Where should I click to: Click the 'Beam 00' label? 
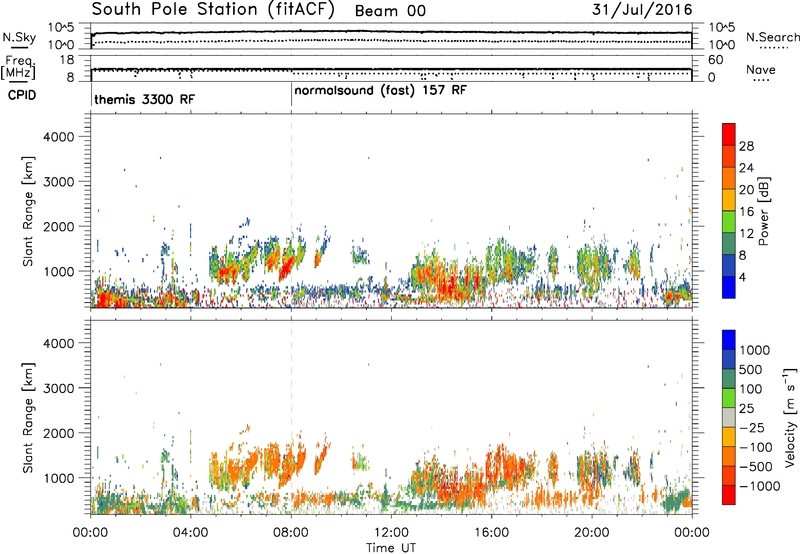[390, 11]
